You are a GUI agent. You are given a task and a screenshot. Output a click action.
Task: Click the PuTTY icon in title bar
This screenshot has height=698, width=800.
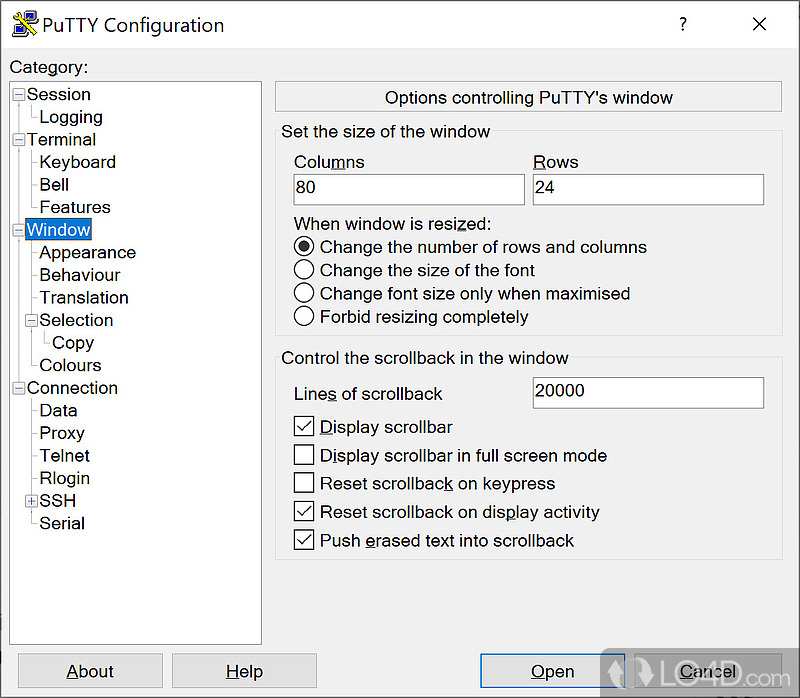click(24, 25)
